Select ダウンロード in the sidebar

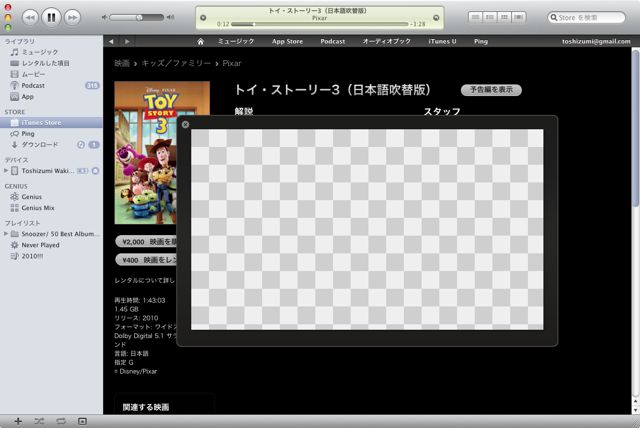51,144
